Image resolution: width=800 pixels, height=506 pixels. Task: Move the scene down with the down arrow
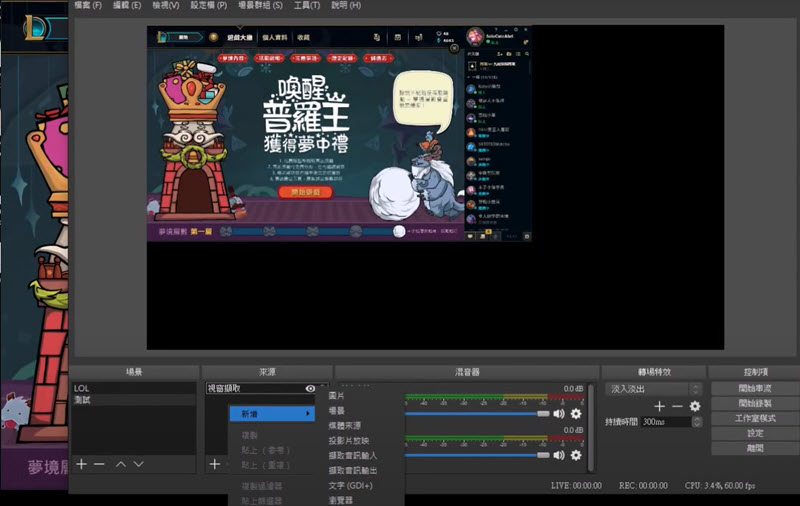[x=138, y=464]
